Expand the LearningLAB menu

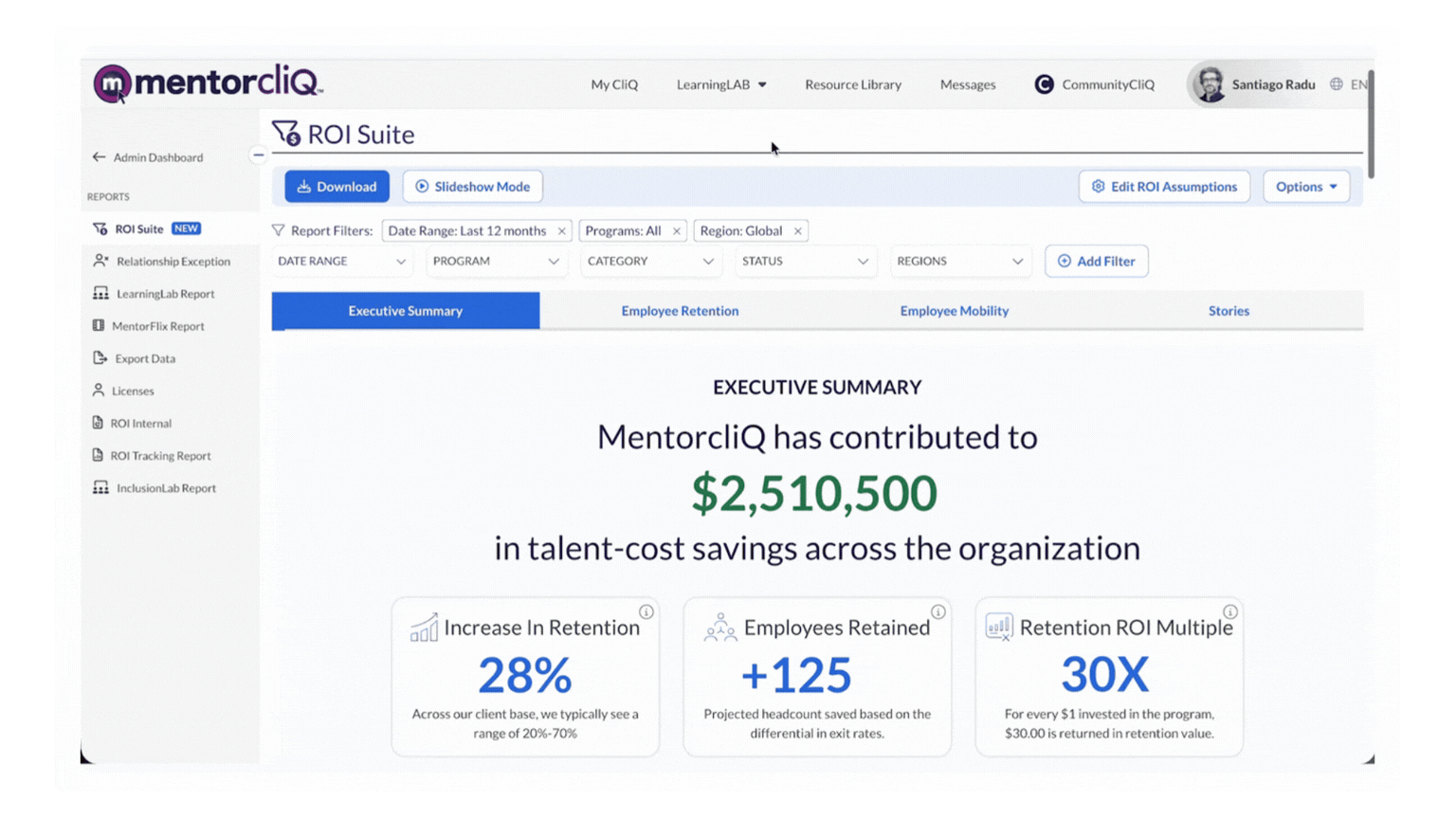click(721, 84)
